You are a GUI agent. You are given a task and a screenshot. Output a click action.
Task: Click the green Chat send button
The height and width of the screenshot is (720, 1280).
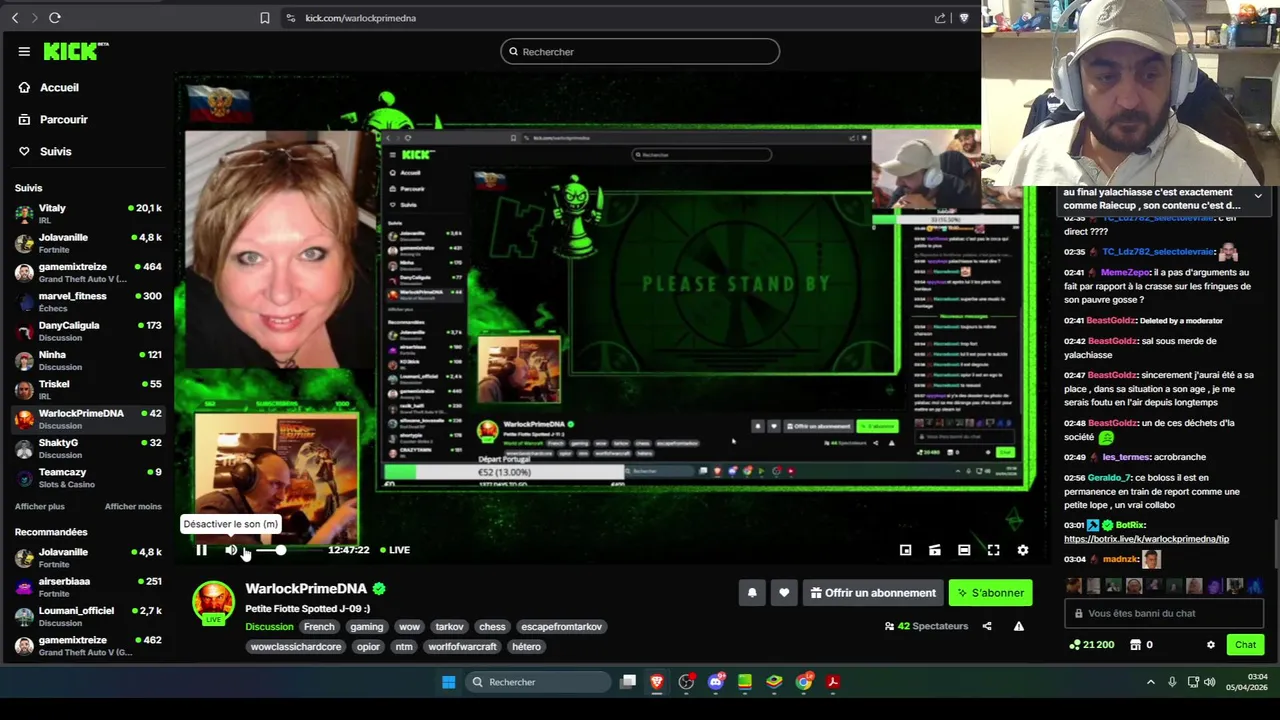(x=1245, y=645)
